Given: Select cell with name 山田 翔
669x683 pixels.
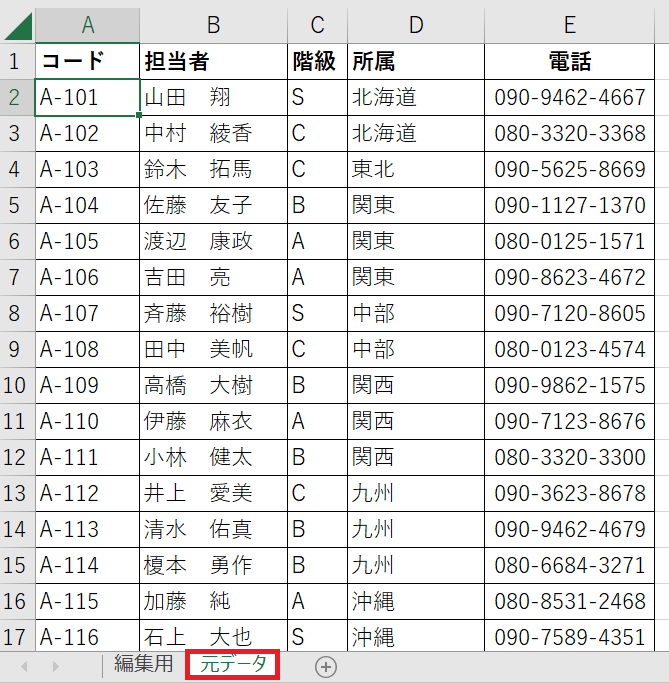Looking at the screenshot, I should [213, 97].
